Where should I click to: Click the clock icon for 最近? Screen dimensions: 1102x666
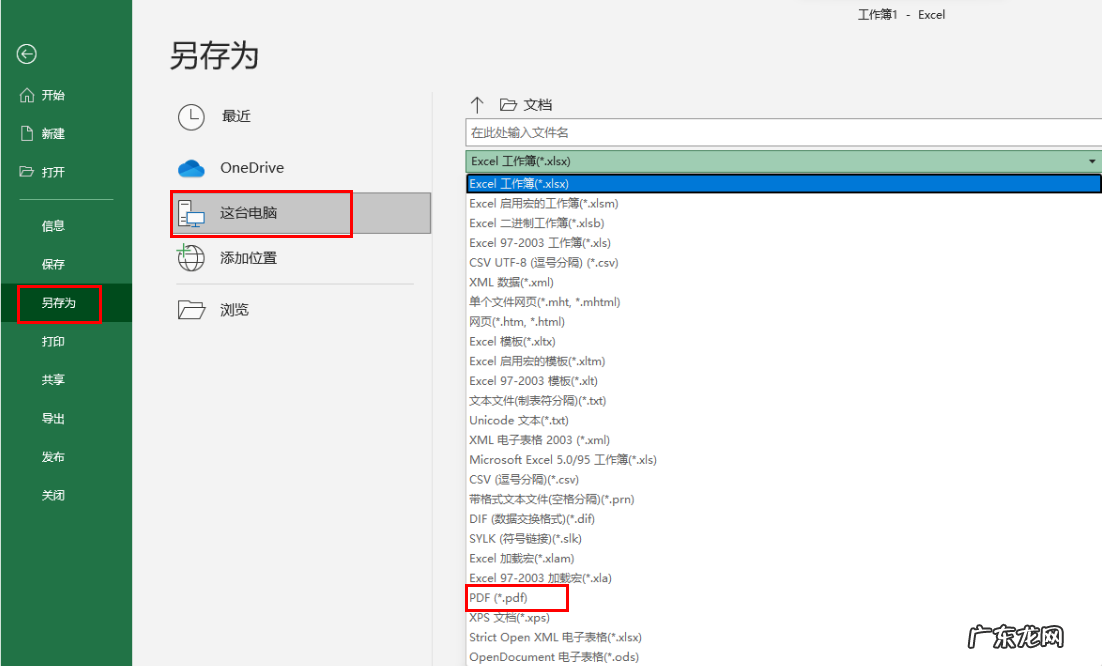191,117
